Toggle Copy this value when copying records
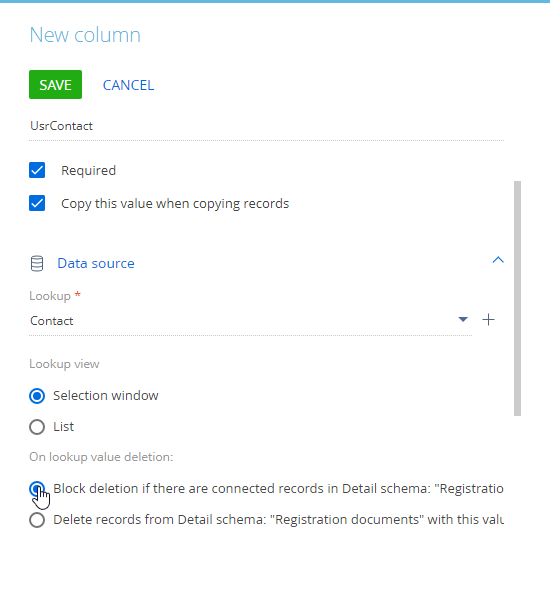 tap(37, 203)
